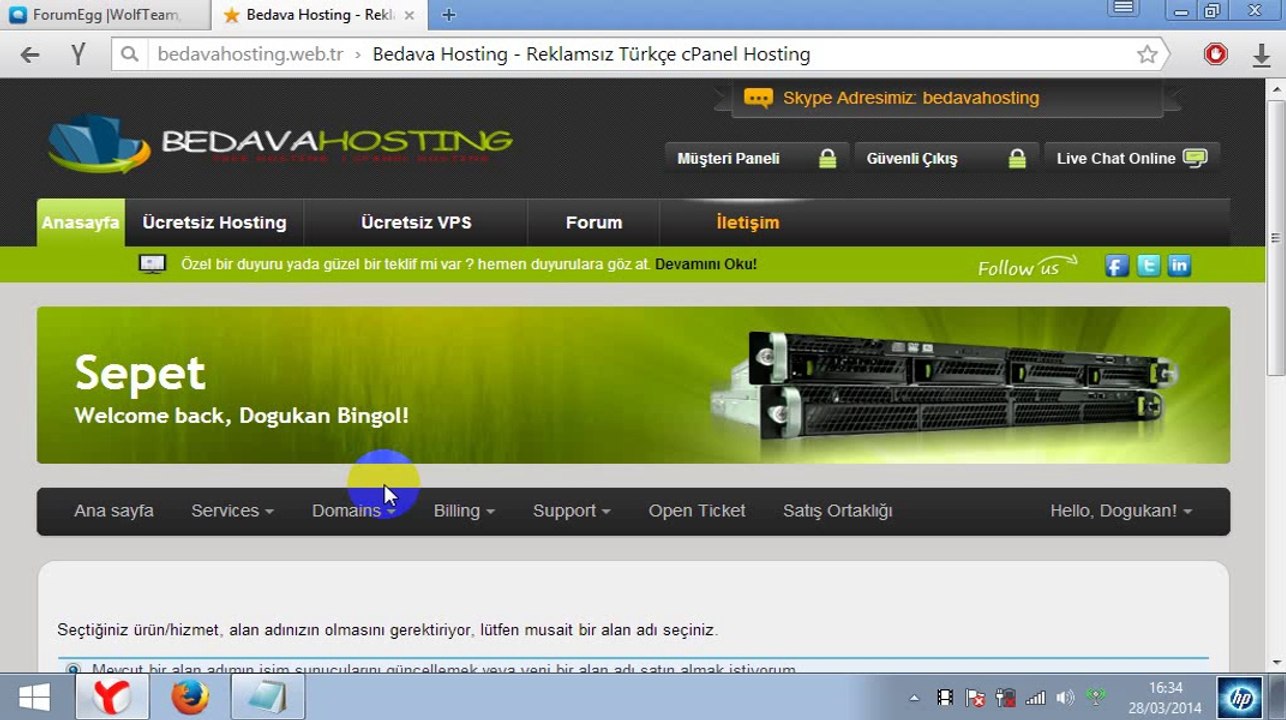Image resolution: width=1286 pixels, height=720 pixels.
Task: Expand the Services dropdown menu
Action: pos(232,511)
